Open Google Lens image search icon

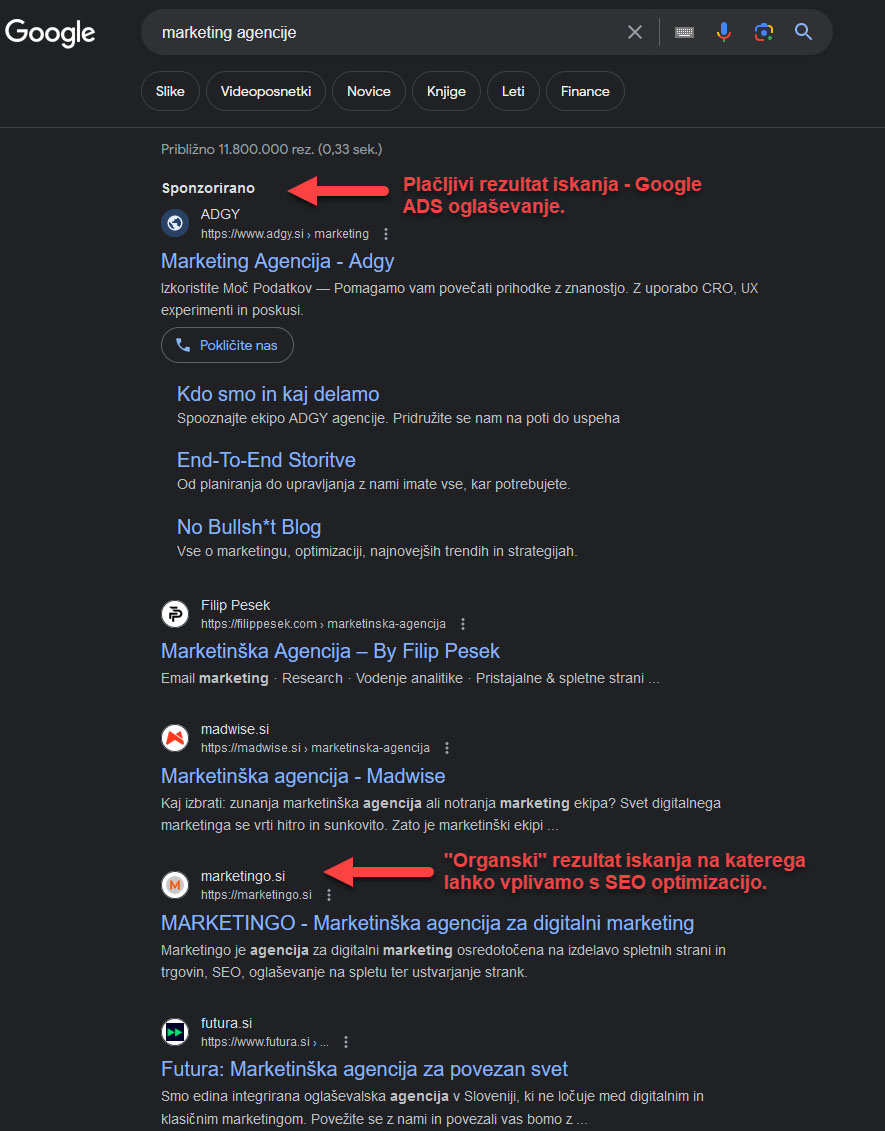click(x=764, y=32)
